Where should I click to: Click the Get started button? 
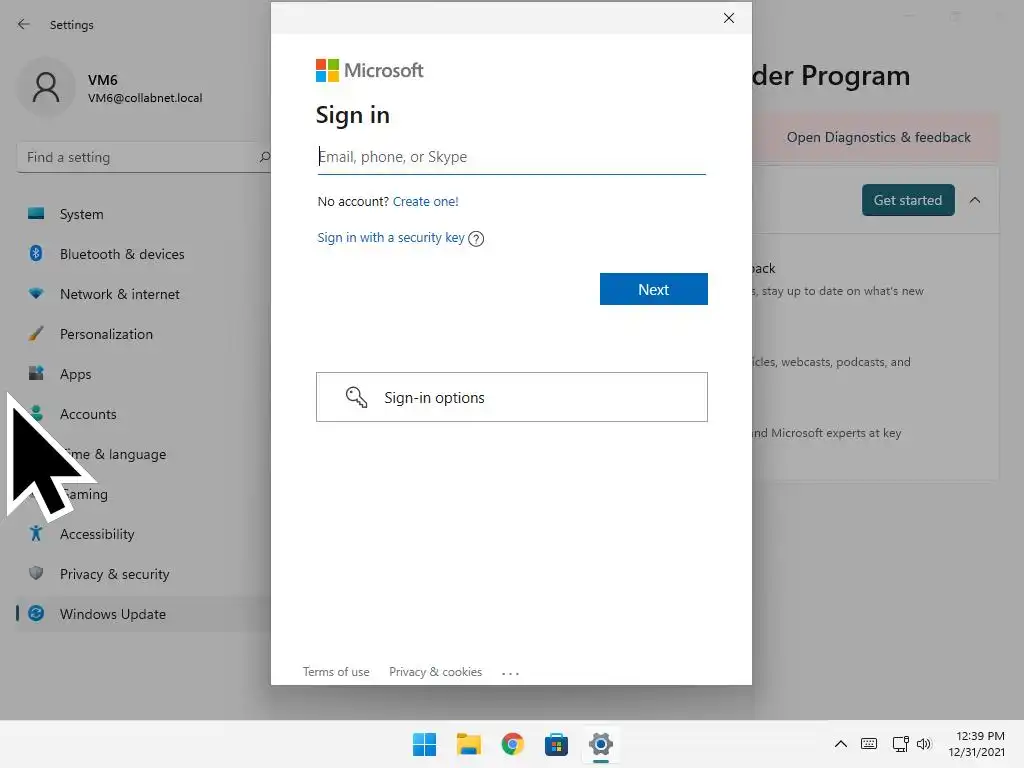(908, 200)
